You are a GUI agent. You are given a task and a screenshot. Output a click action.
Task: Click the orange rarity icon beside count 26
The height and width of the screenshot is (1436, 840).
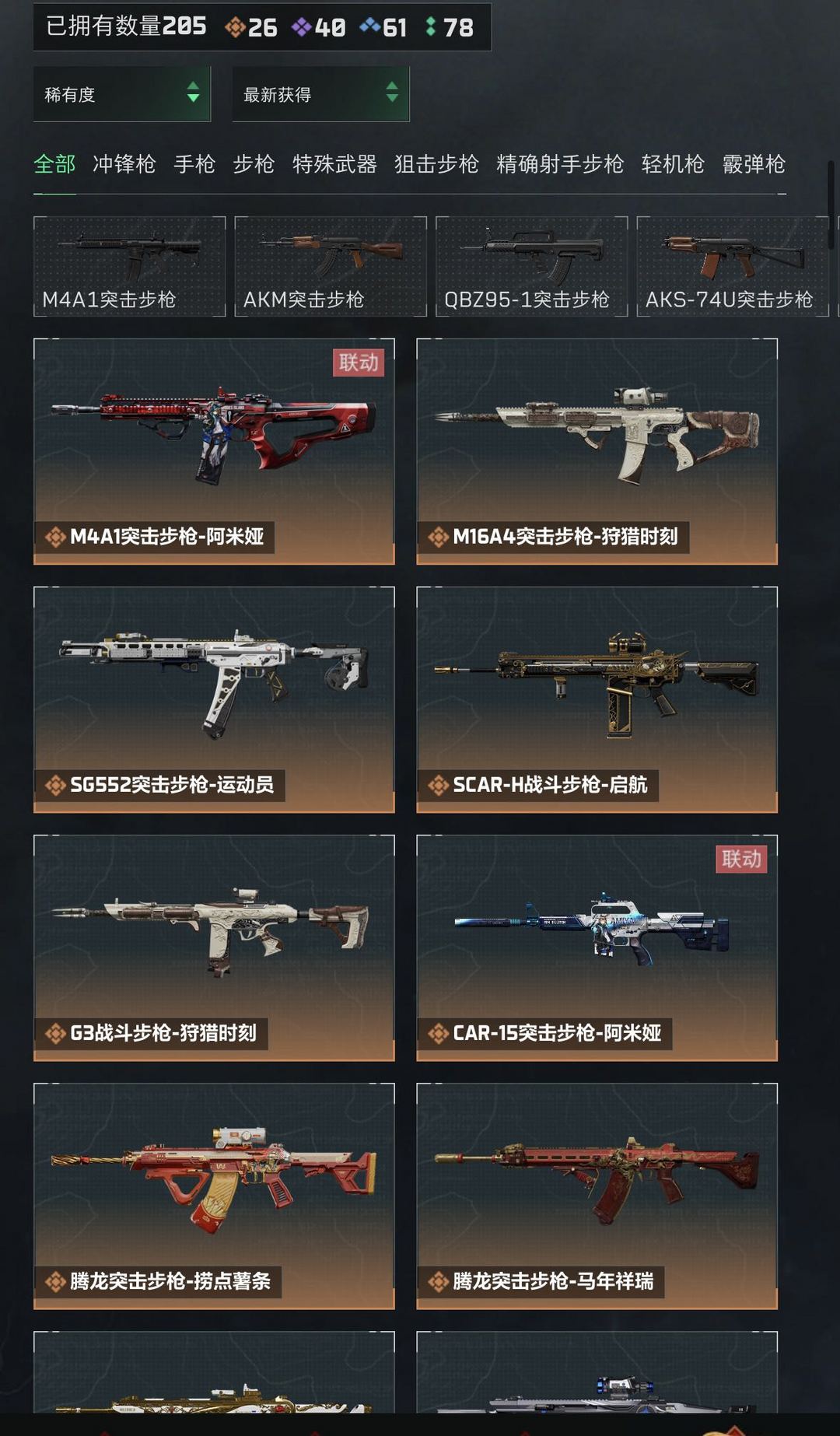click(235, 27)
